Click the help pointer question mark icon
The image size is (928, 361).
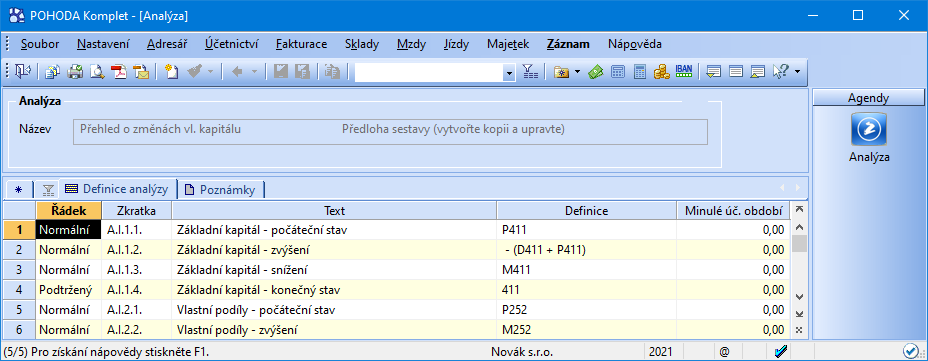(x=781, y=72)
